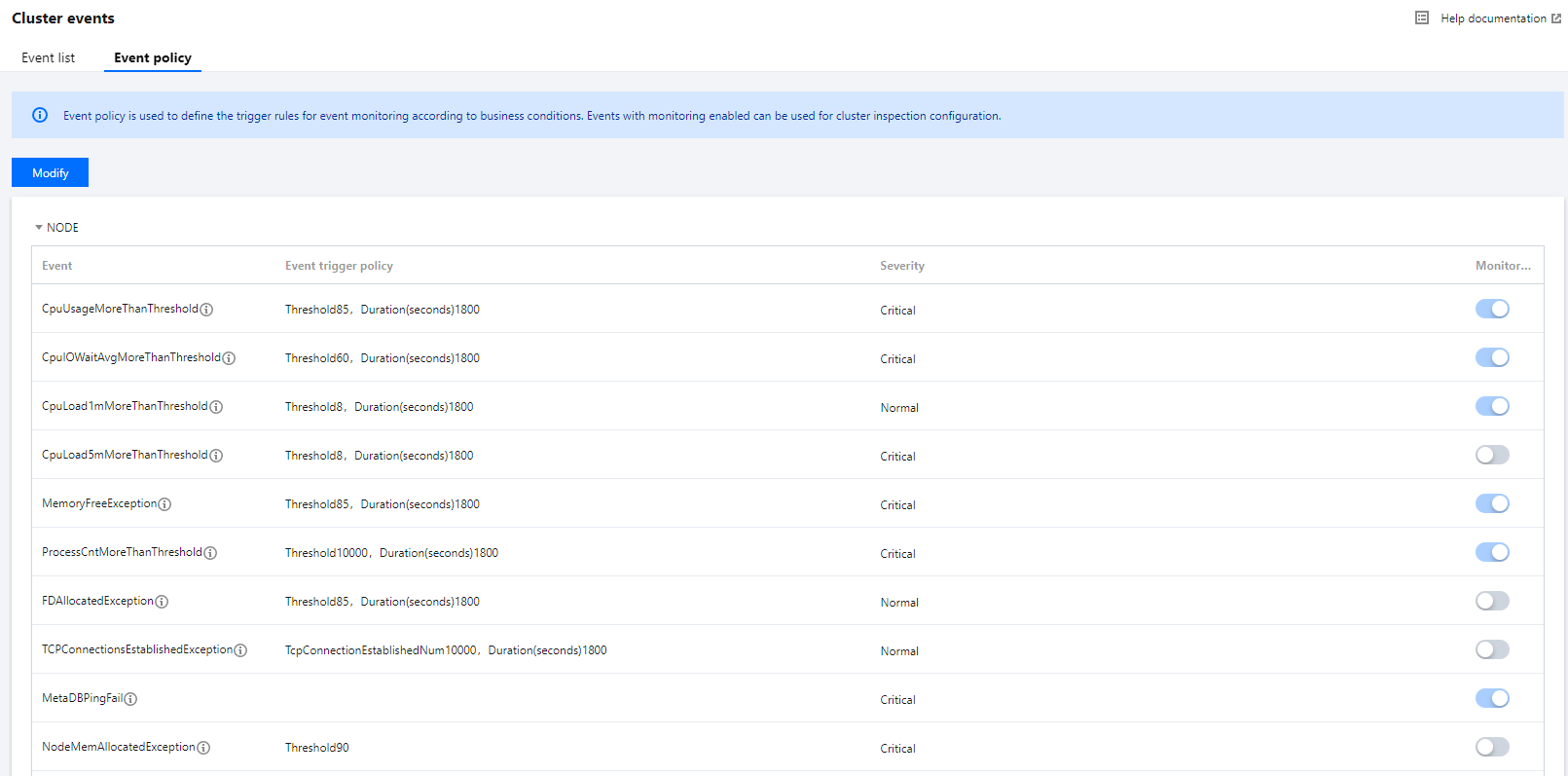Click info icon next to CpuUsageMoreThanThreshold
This screenshot has height=776, width=1568.
[206, 310]
